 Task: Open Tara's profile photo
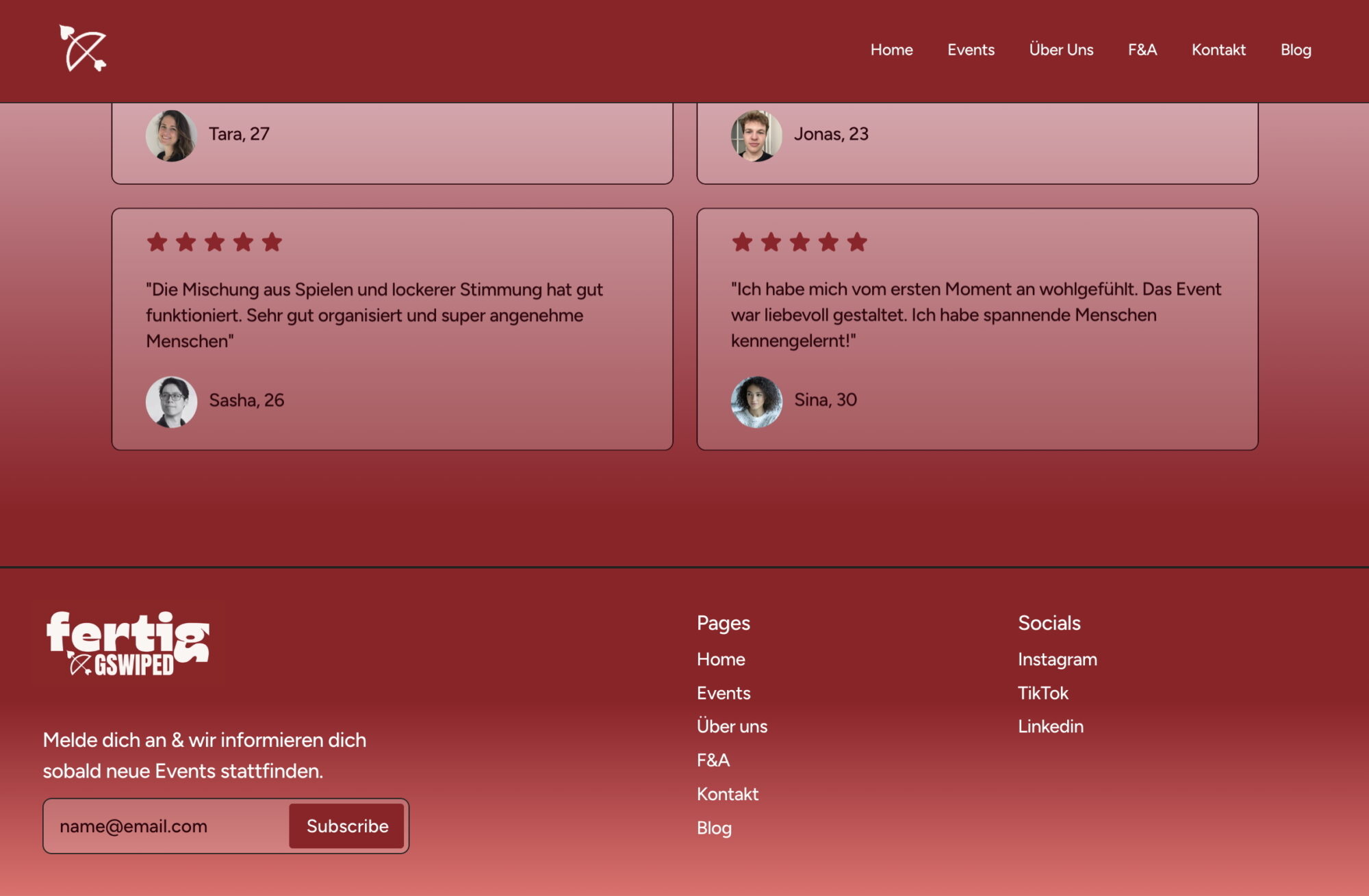(x=172, y=134)
